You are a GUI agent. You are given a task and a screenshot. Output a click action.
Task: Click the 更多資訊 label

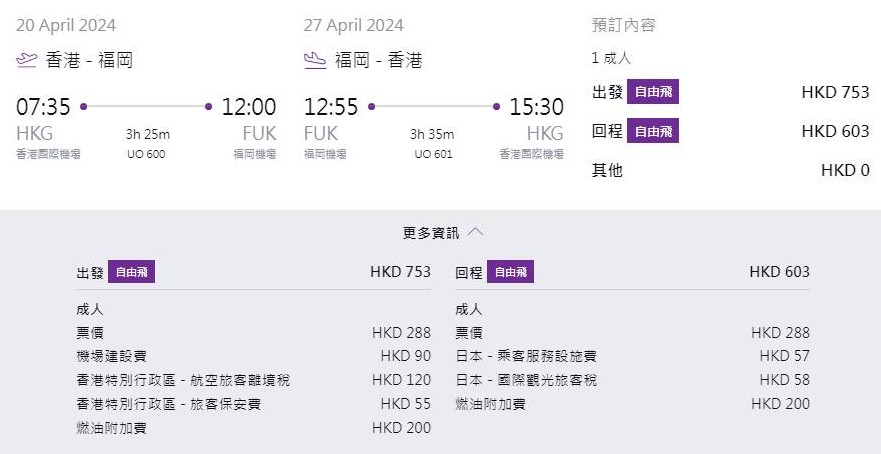[x=431, y=233]
